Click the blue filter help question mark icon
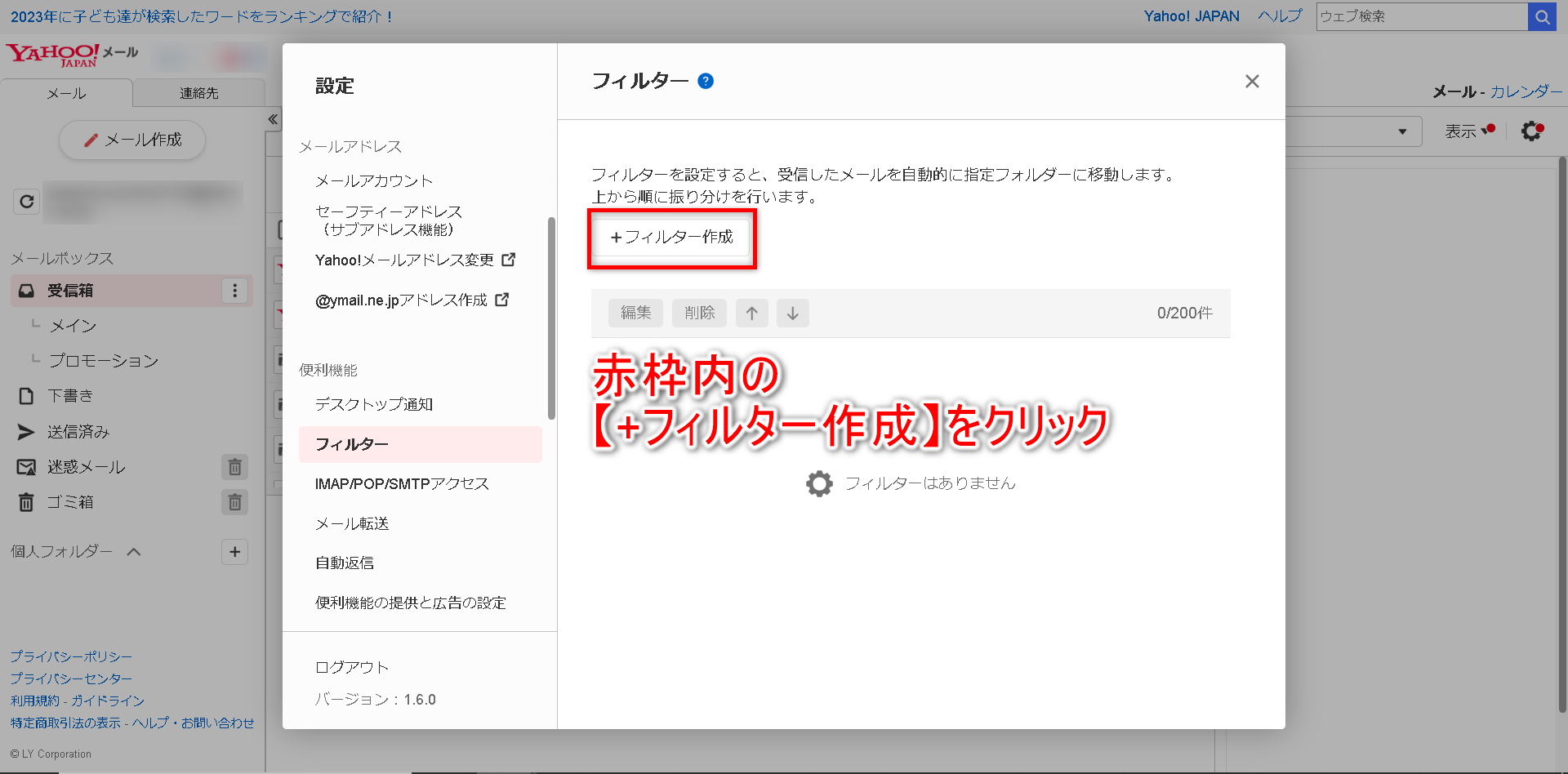The width and height of the screenshot is (1568, 774). tap(706, 81)
